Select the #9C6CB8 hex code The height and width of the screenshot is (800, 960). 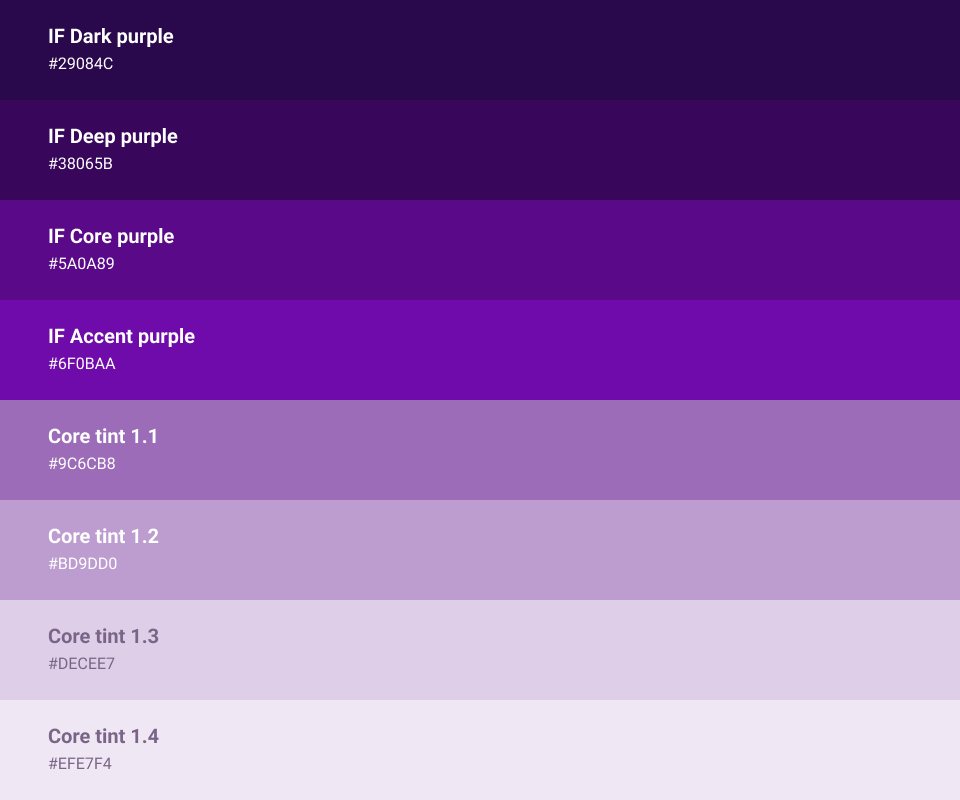point(82,463)
